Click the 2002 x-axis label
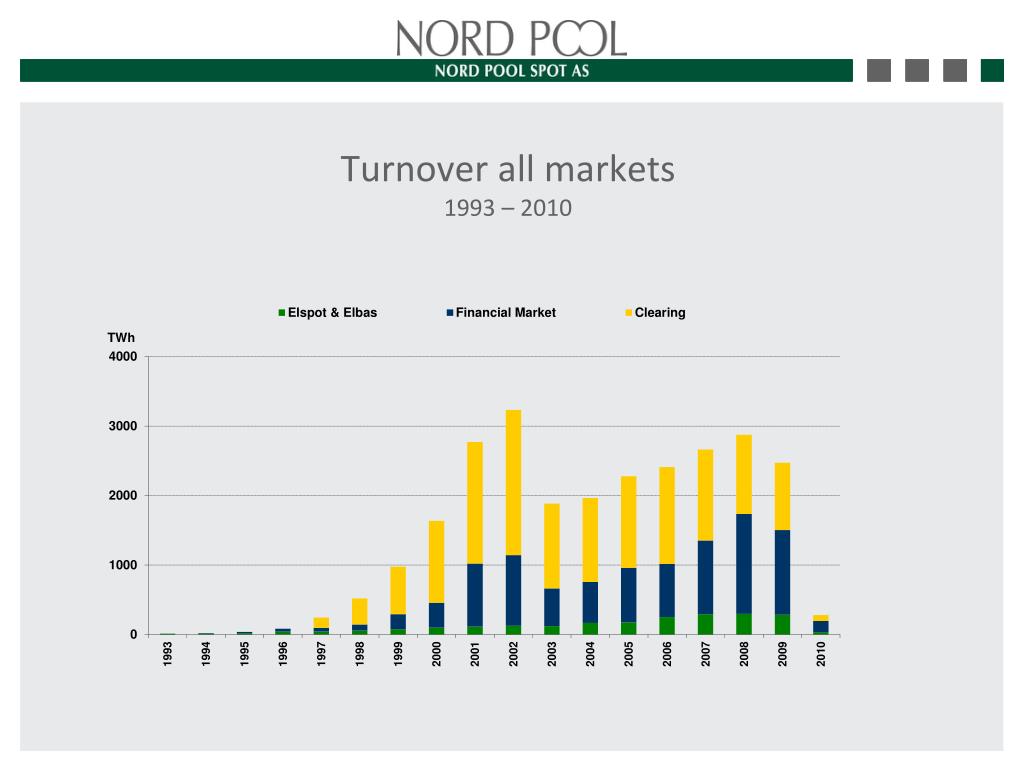 [x=513, y=654]
